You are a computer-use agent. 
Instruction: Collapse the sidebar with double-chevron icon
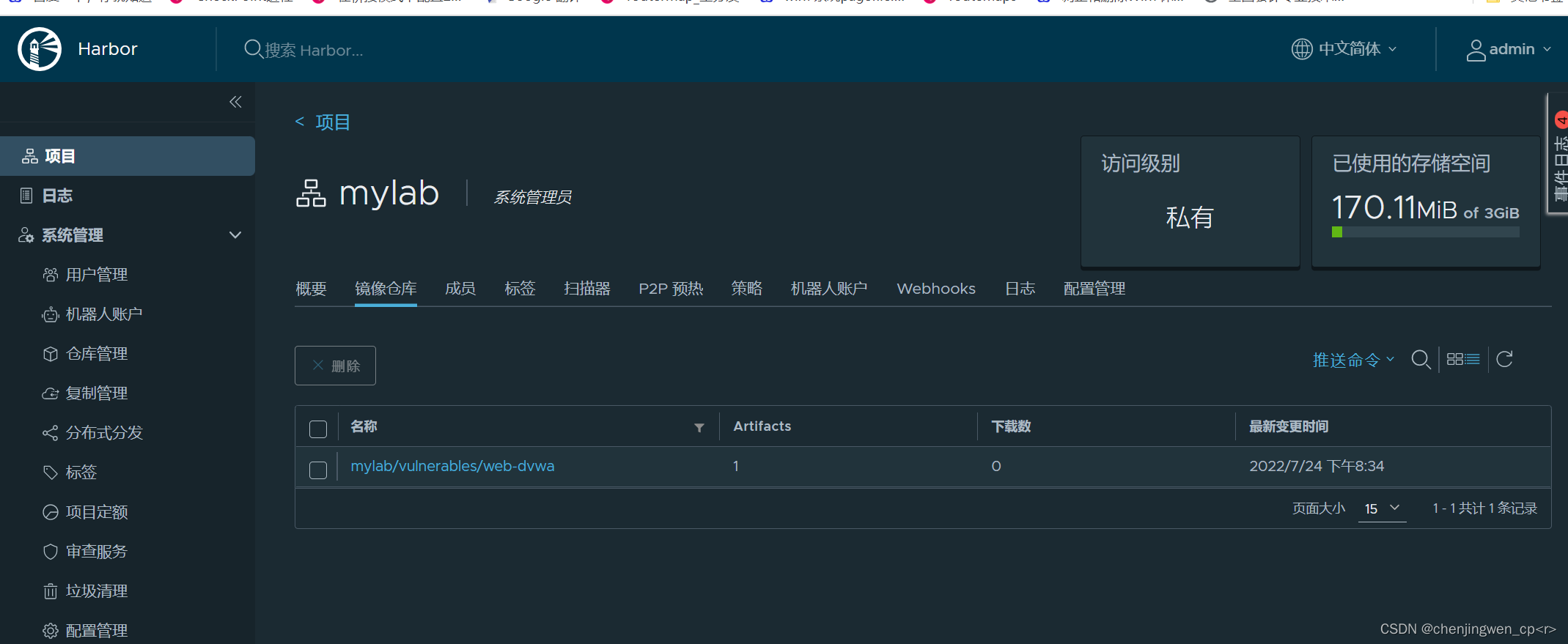click(235, 102)
